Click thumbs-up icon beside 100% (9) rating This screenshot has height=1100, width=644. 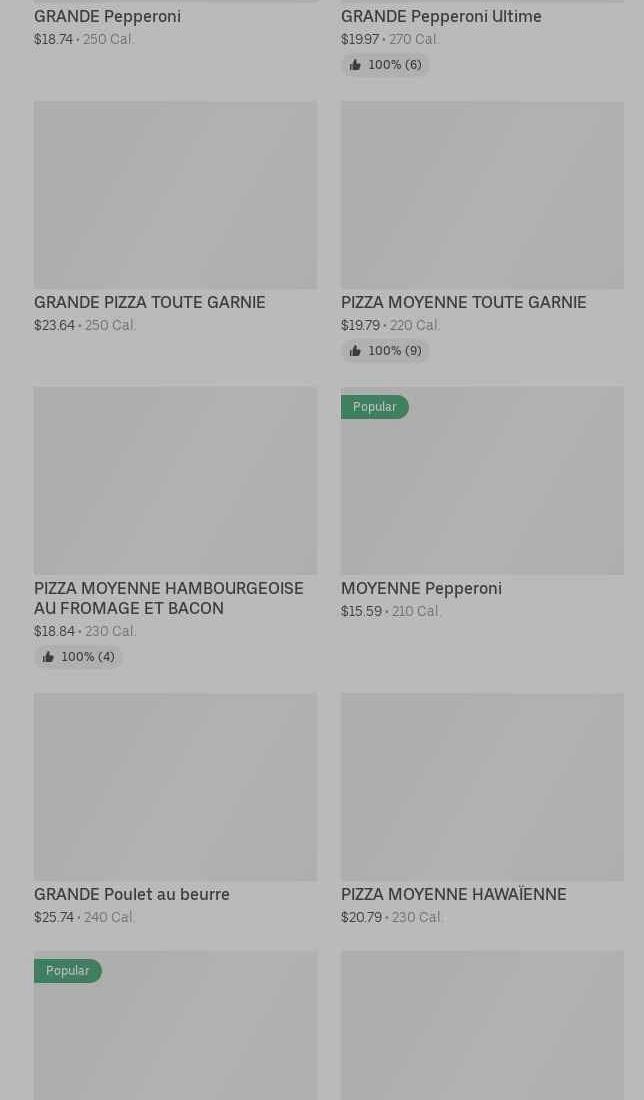355,351
